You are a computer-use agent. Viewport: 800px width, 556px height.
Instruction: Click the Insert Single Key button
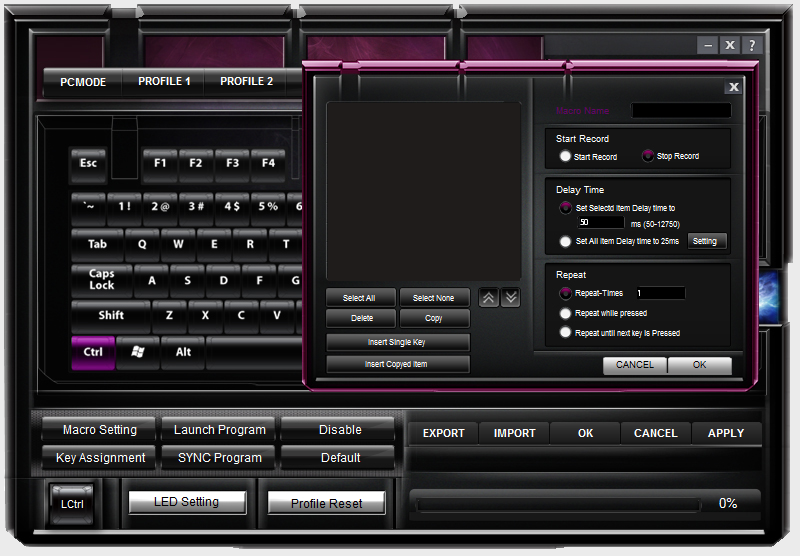398,342
